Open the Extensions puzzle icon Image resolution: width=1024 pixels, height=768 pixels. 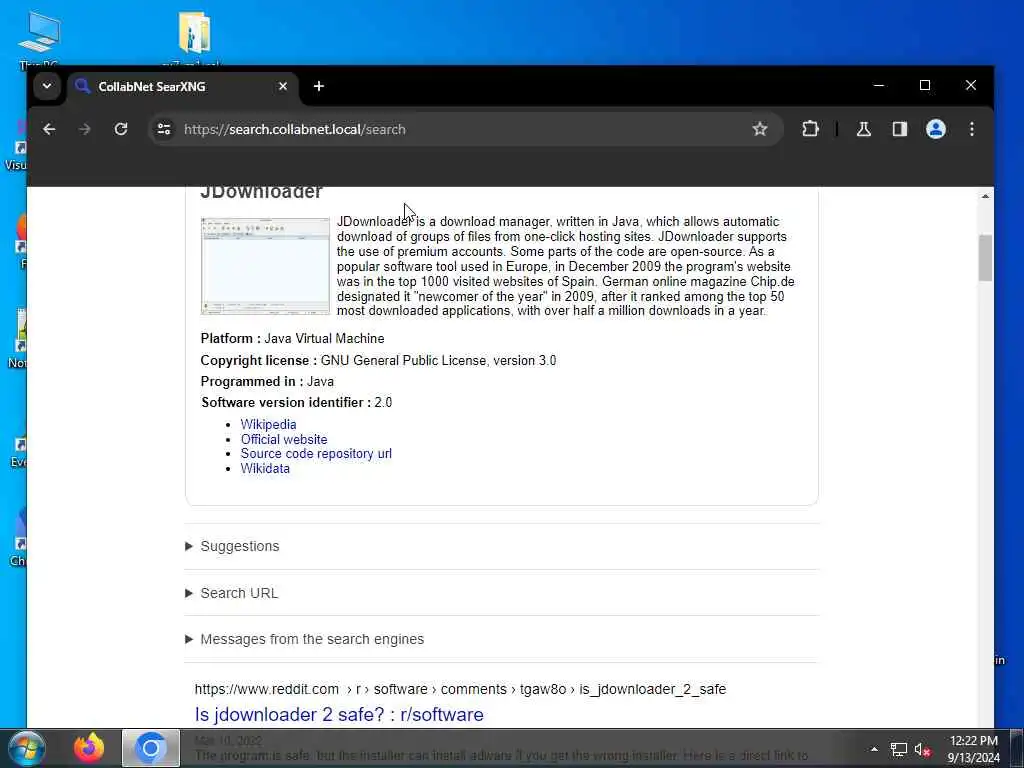pos(810,129)
